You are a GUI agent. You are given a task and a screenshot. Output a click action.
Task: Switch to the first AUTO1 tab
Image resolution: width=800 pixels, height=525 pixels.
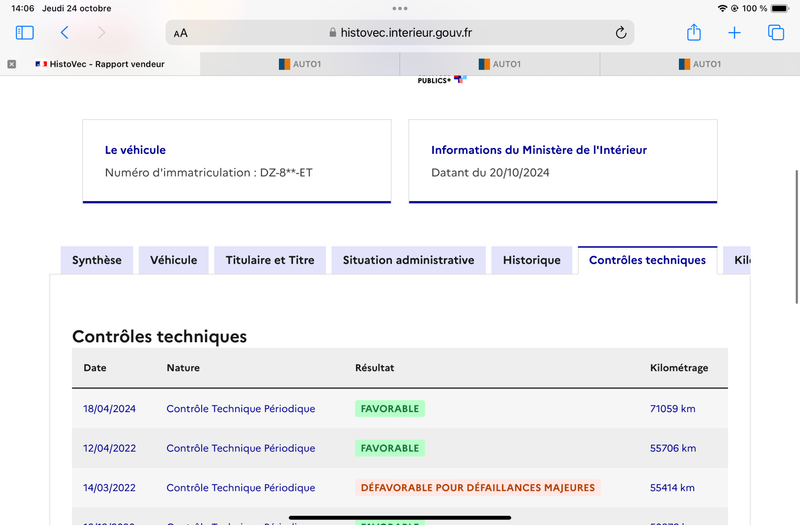pos(300,64)
